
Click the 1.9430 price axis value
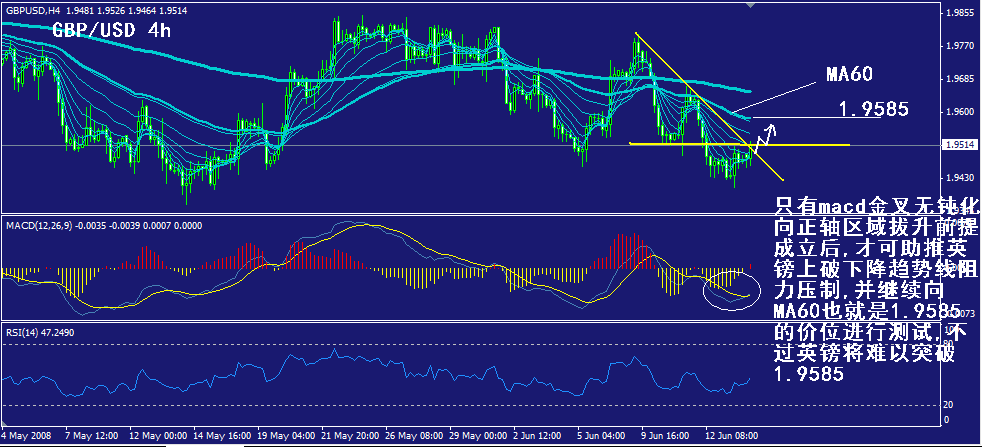961,178
